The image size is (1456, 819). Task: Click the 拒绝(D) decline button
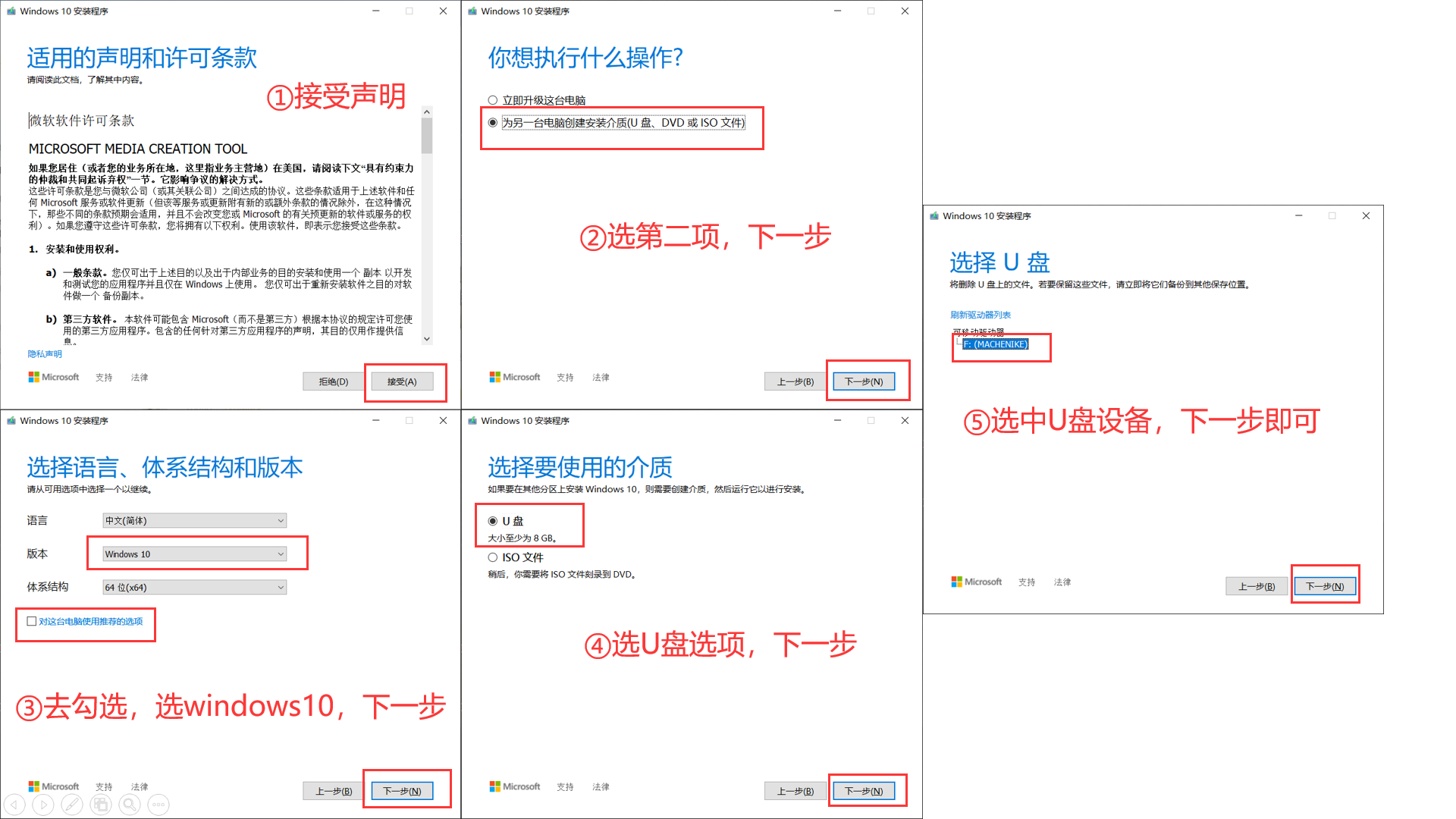click(333, 381)
